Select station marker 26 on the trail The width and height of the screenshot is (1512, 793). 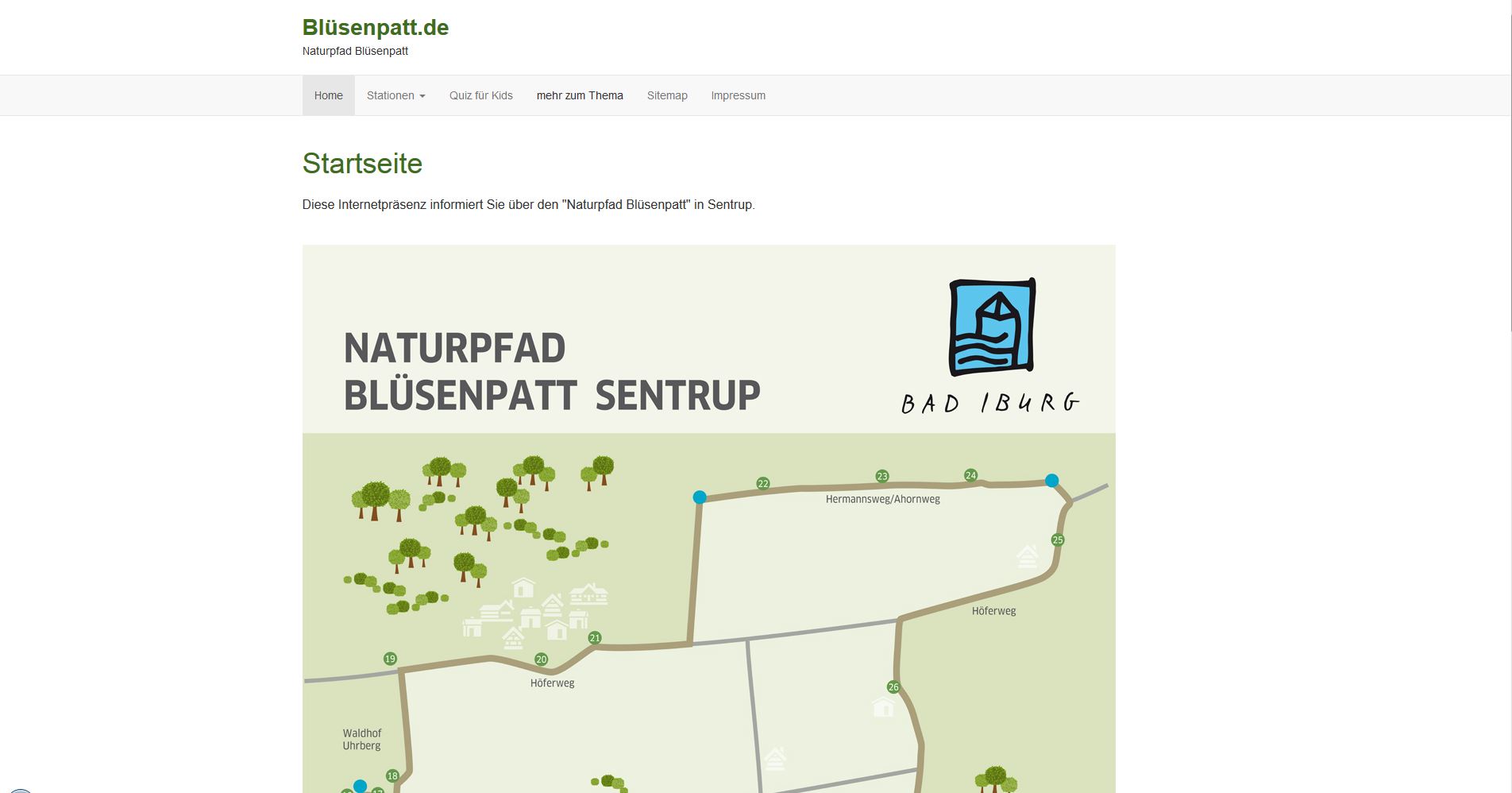click(x=893, y=687)
